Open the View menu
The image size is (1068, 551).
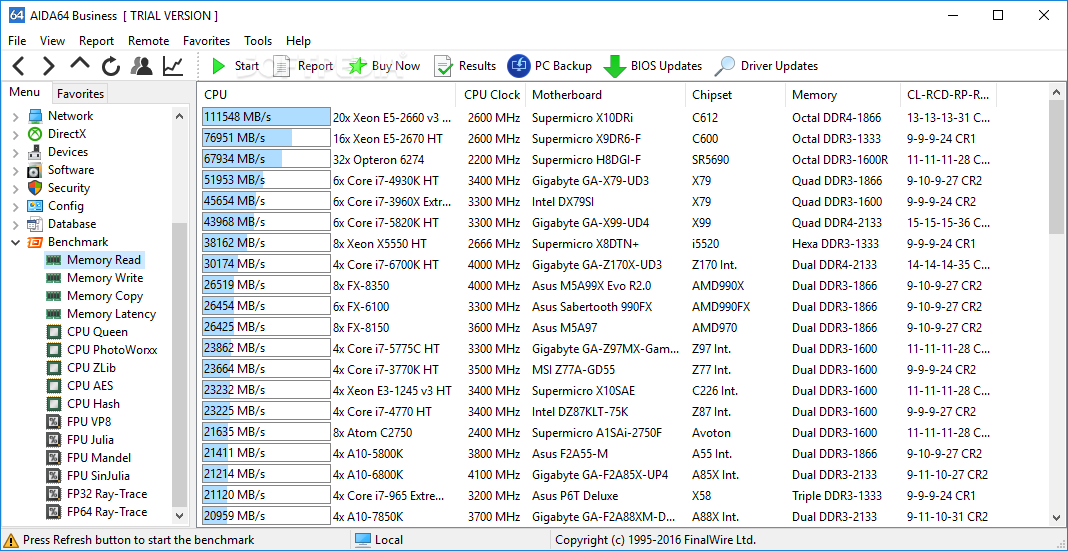pos(52,41)
